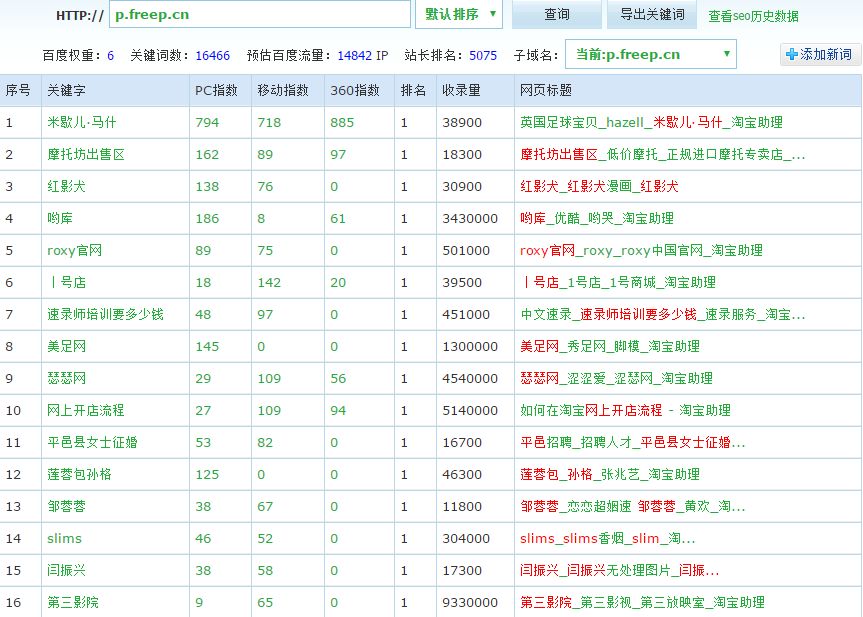Screen dimensions: 863x617
Task: Open keyword link 网上开店流程
Action: (x=85, y=410)
